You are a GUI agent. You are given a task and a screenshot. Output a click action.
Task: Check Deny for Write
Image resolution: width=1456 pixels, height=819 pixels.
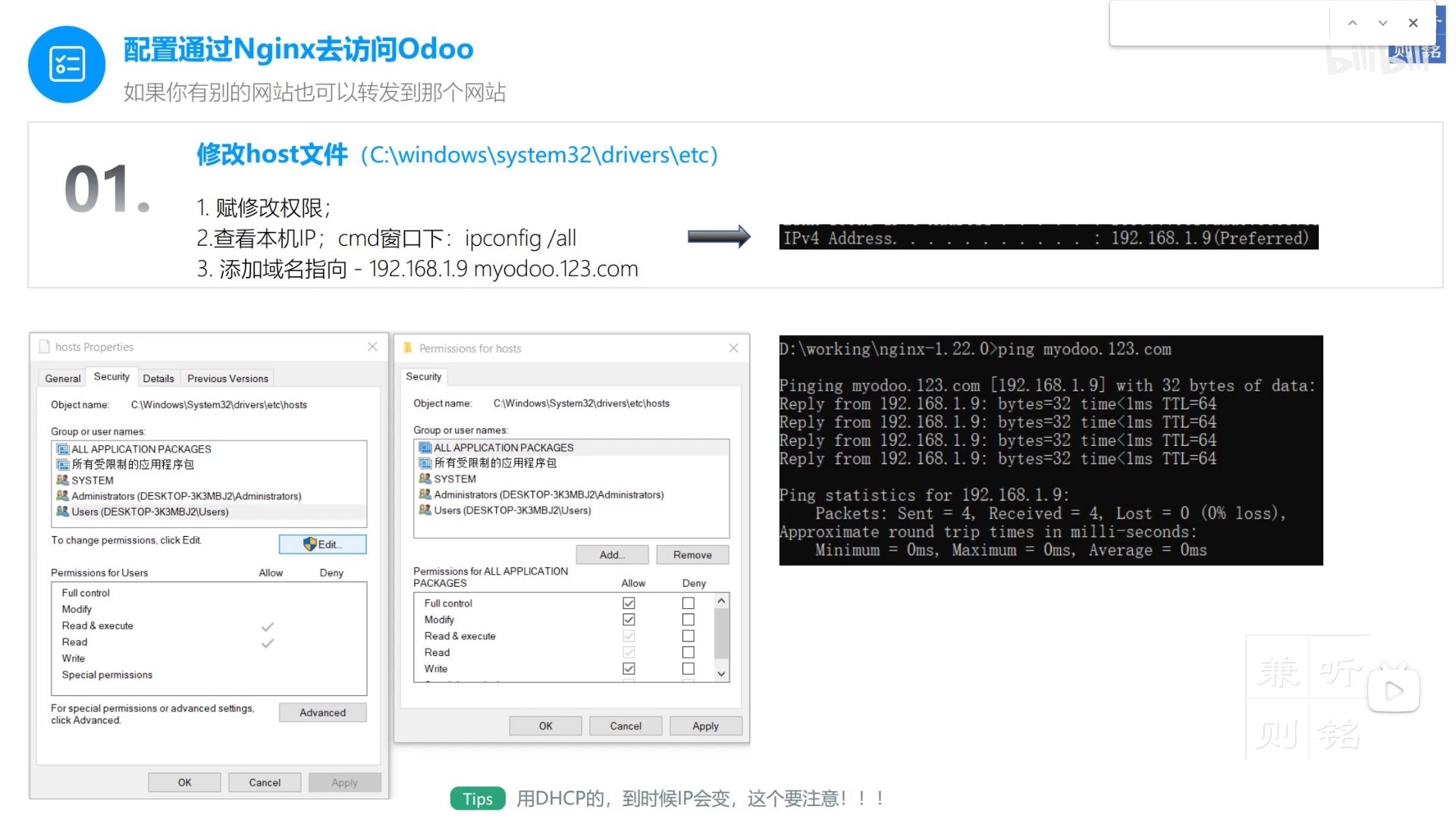click(688, 669)
